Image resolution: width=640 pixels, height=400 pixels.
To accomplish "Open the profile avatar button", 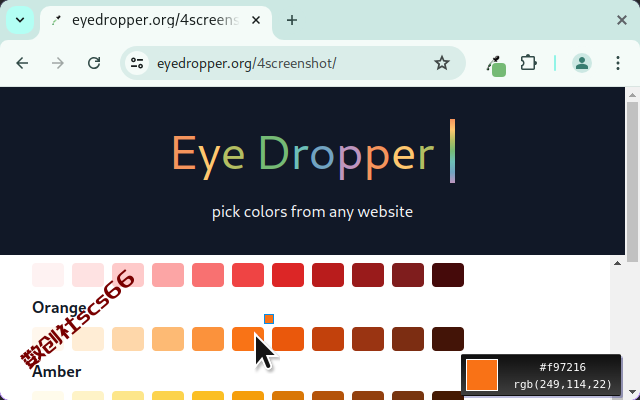I will pos(582,63).
